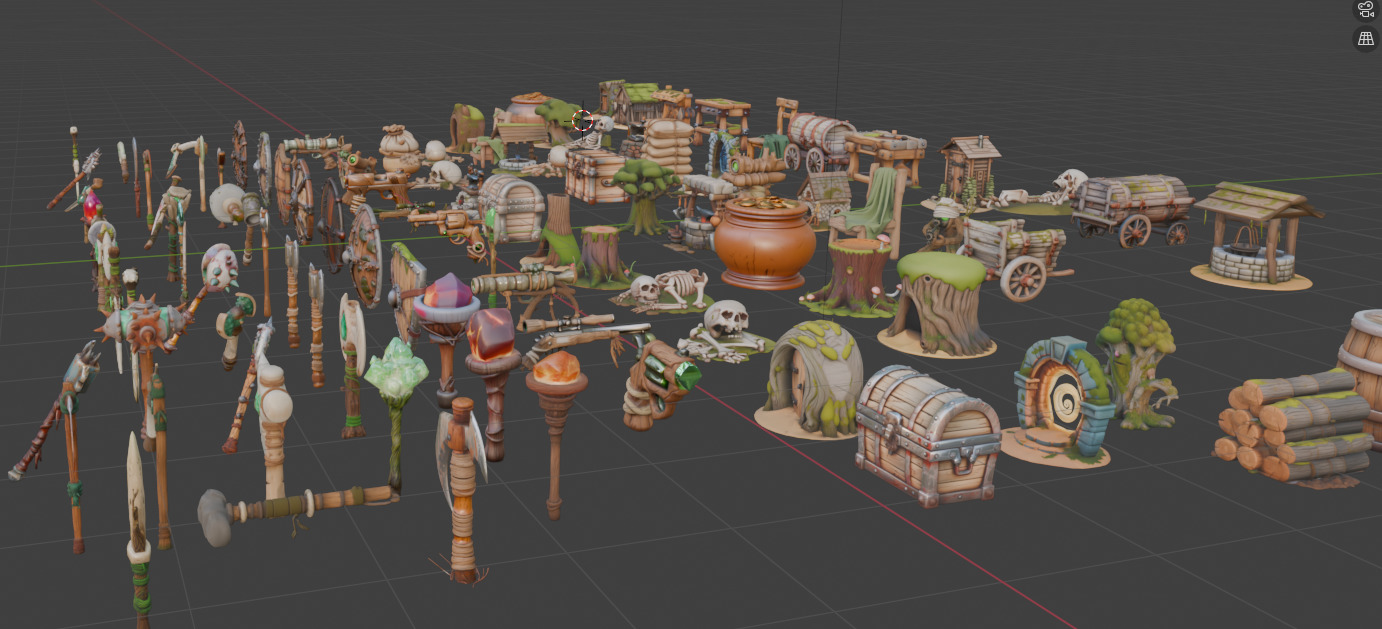Image resolution: width=1382 pixels, height=629 pixels.
Task: Select the stone portal with spiral center
Action: (x=1062, y=401)
